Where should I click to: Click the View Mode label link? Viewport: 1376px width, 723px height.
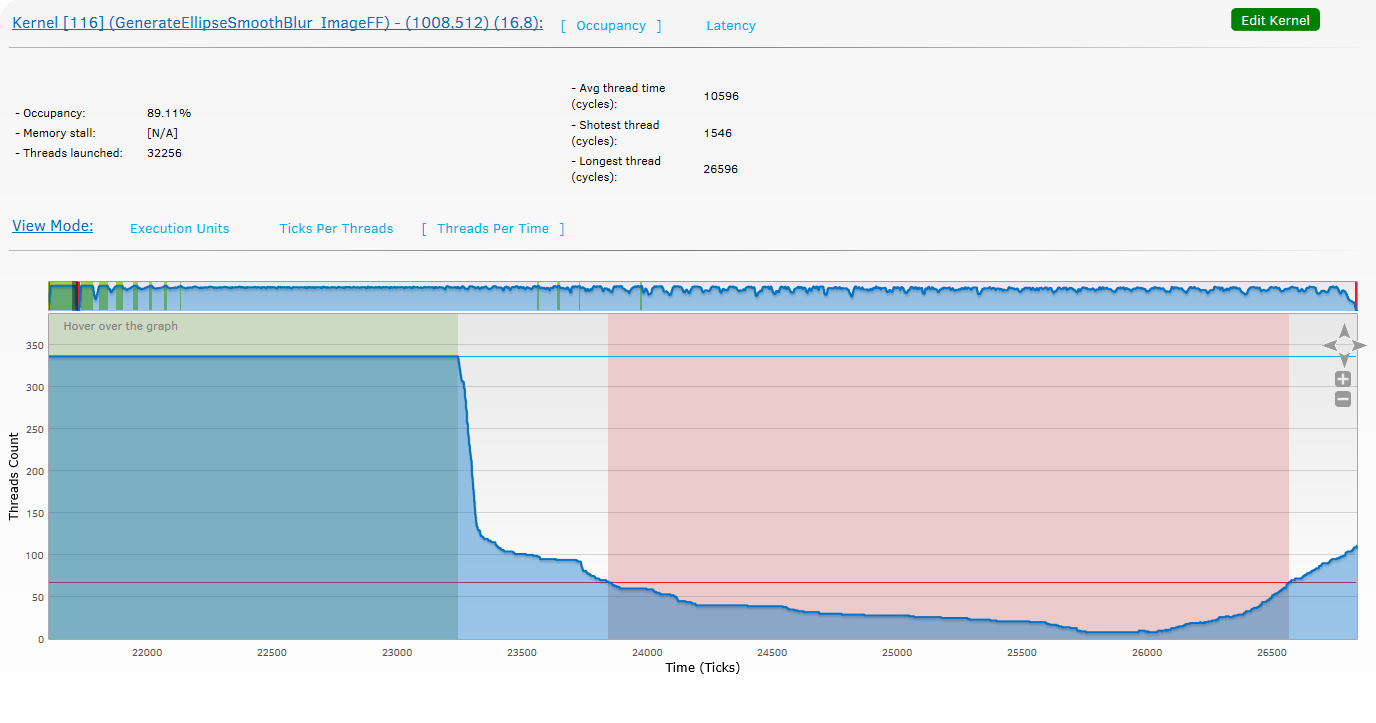tap(52, 226)
